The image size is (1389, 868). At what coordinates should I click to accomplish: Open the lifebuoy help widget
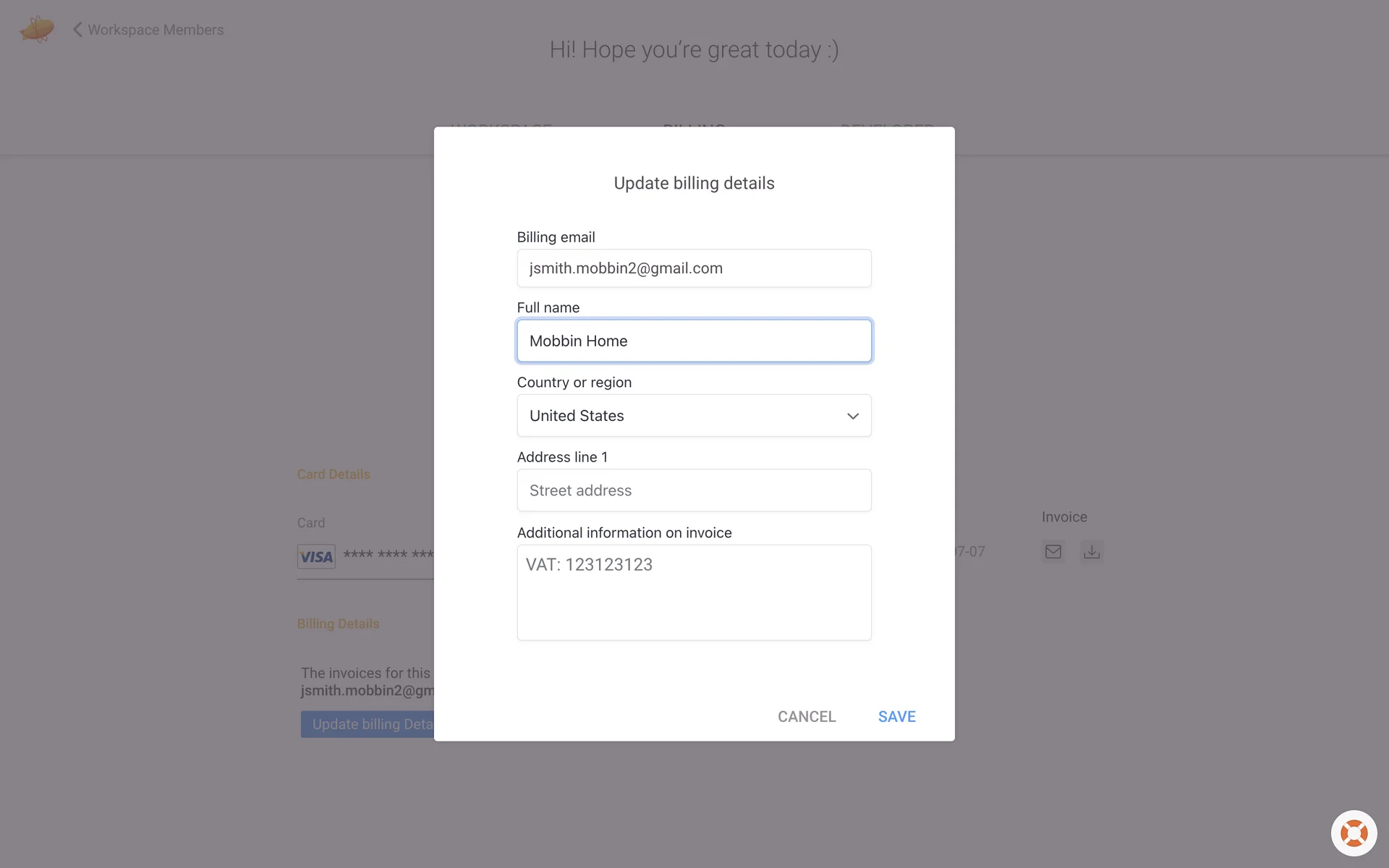1354,833
